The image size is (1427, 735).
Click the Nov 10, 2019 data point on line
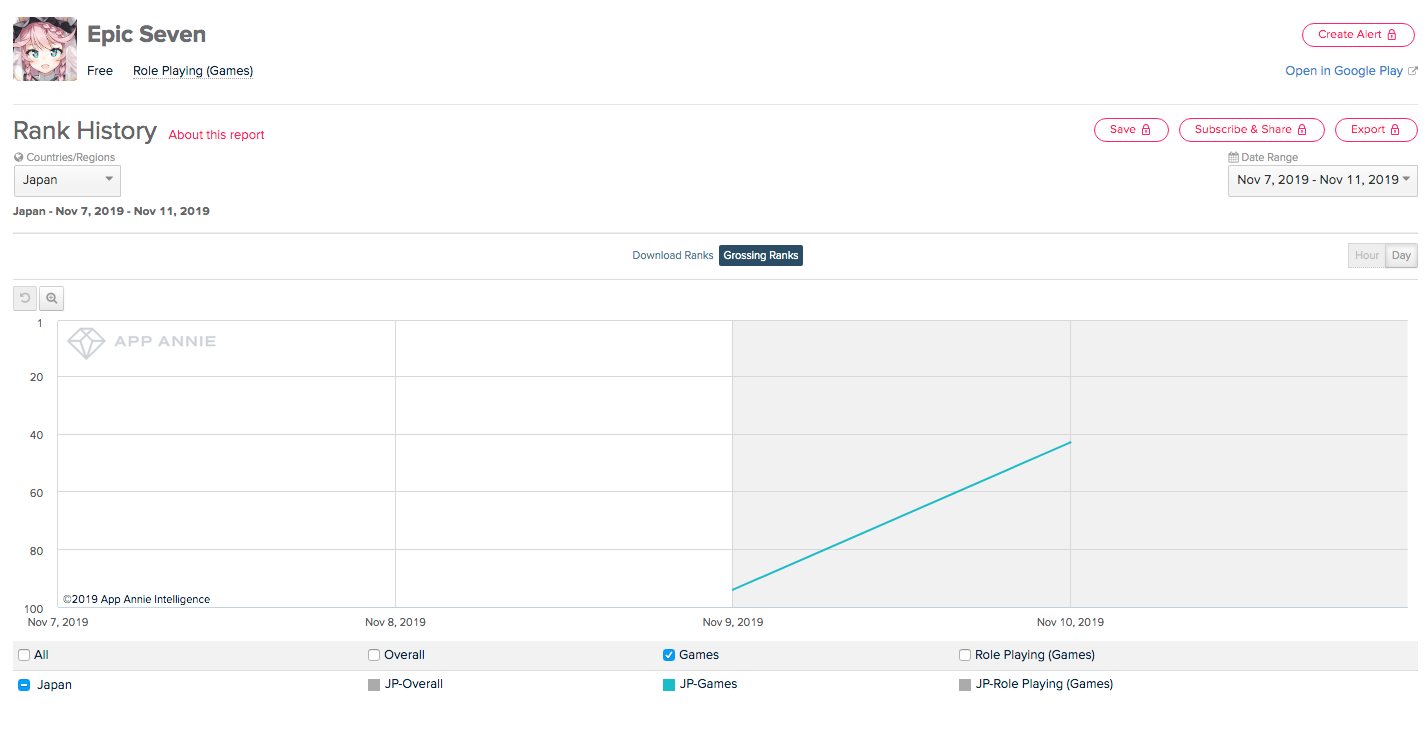click(1070, 442)
